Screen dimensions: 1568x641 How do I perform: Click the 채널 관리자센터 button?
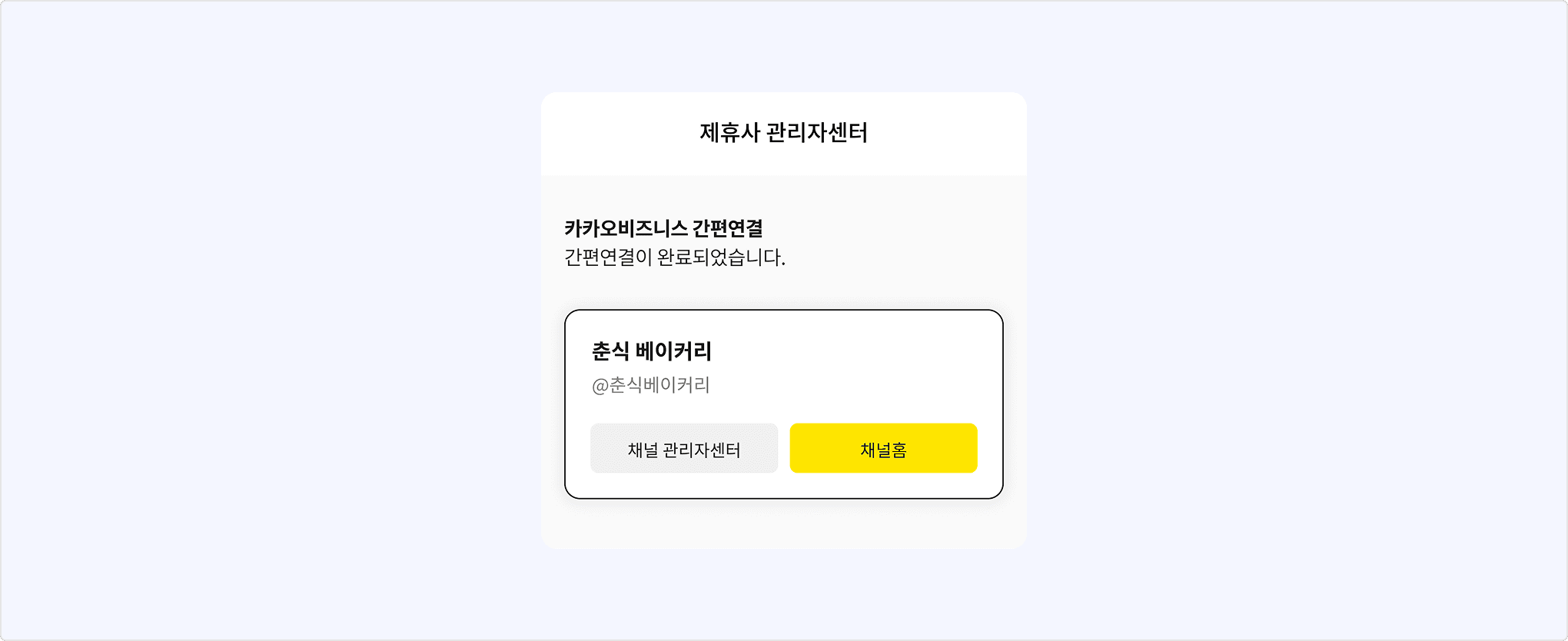click(x=683, y=449)
